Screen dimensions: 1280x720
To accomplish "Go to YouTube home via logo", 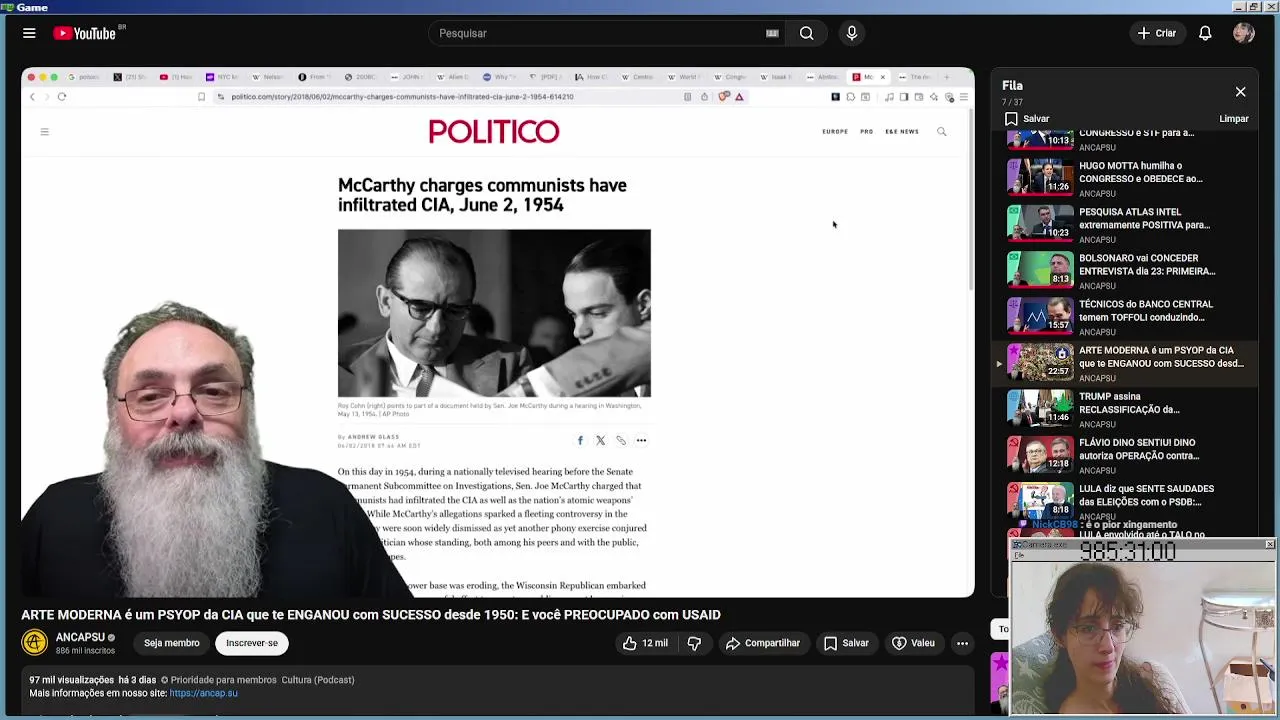I will pos(85,33).
